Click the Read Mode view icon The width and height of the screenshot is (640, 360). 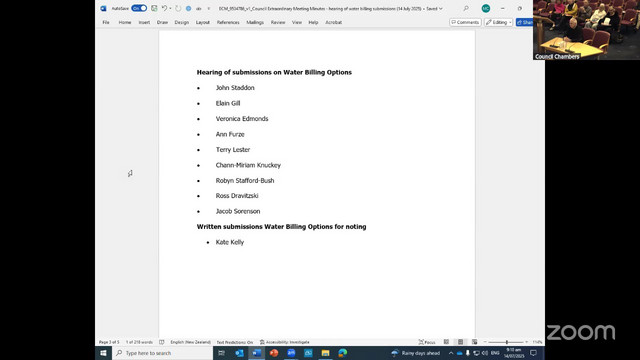(x=447, y=342)
